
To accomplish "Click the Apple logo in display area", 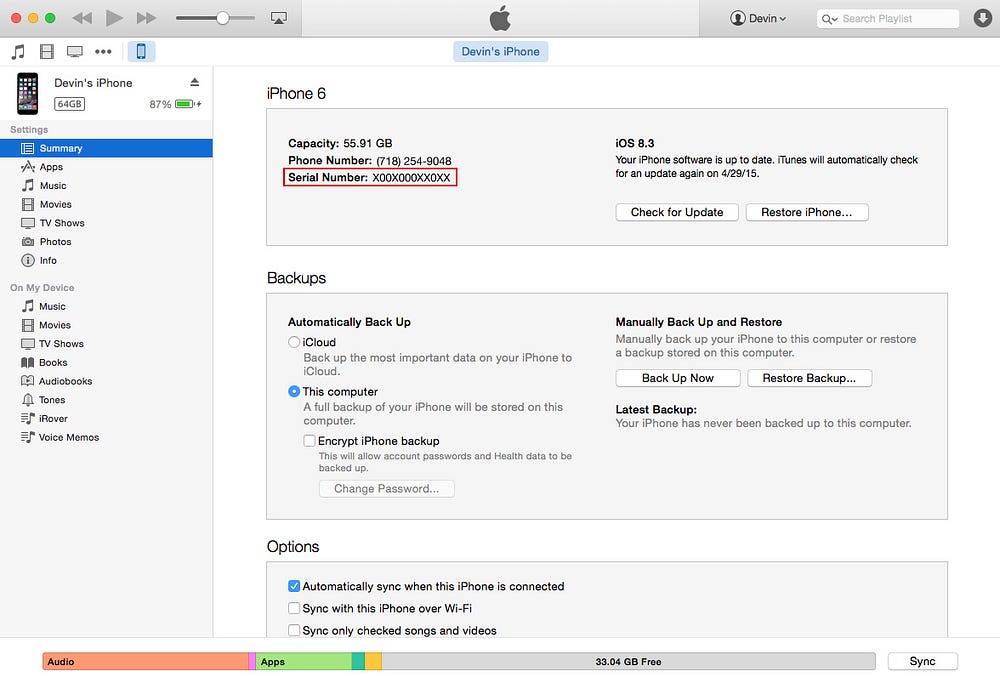I will click(501, 18).
